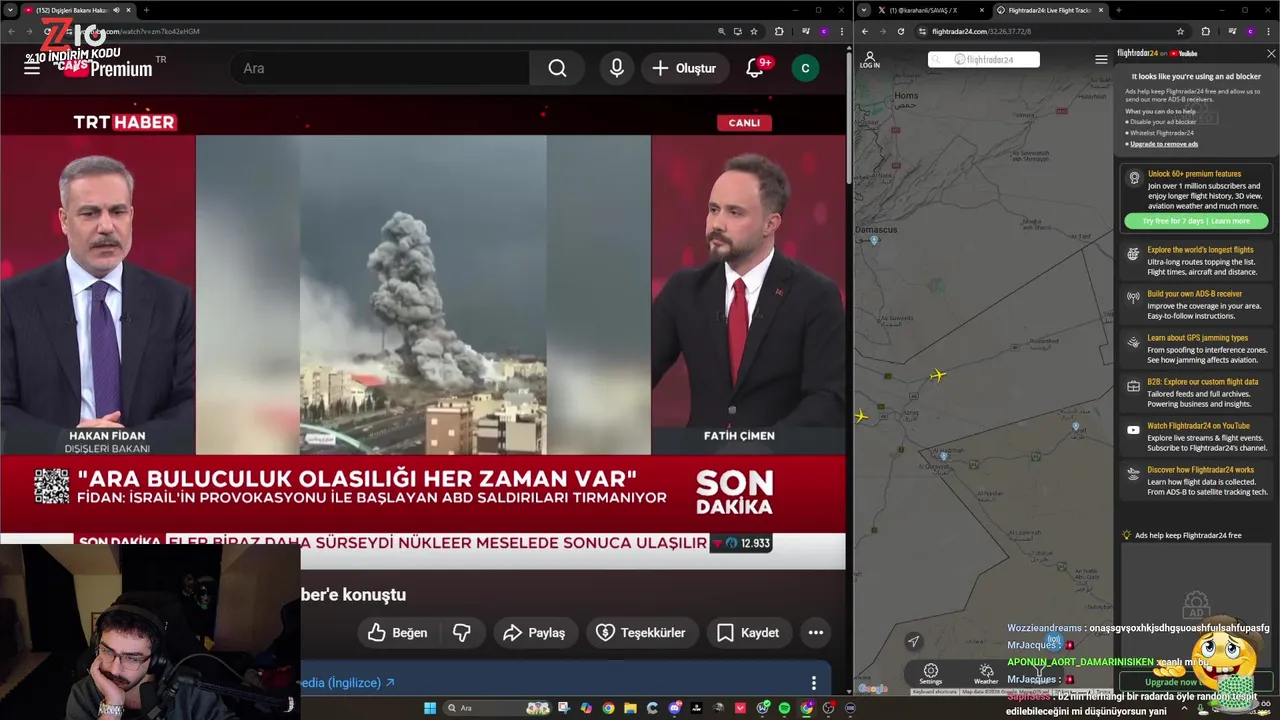Open the YouTube hamburger guide menu
The height and width of the screenshot is (720, 1280).
pos(32,68)
